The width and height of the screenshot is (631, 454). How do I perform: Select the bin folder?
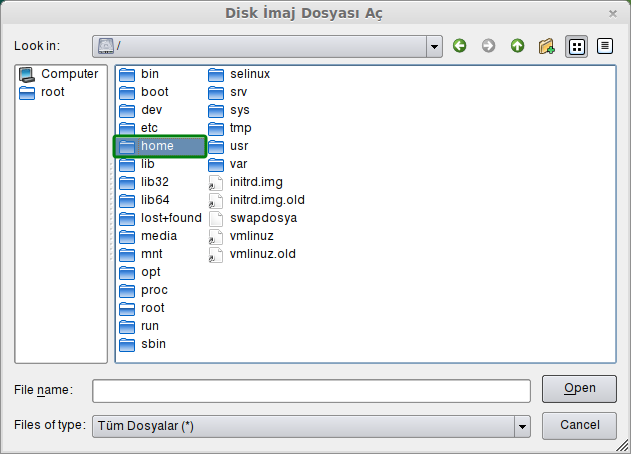[x=139, y=74]
